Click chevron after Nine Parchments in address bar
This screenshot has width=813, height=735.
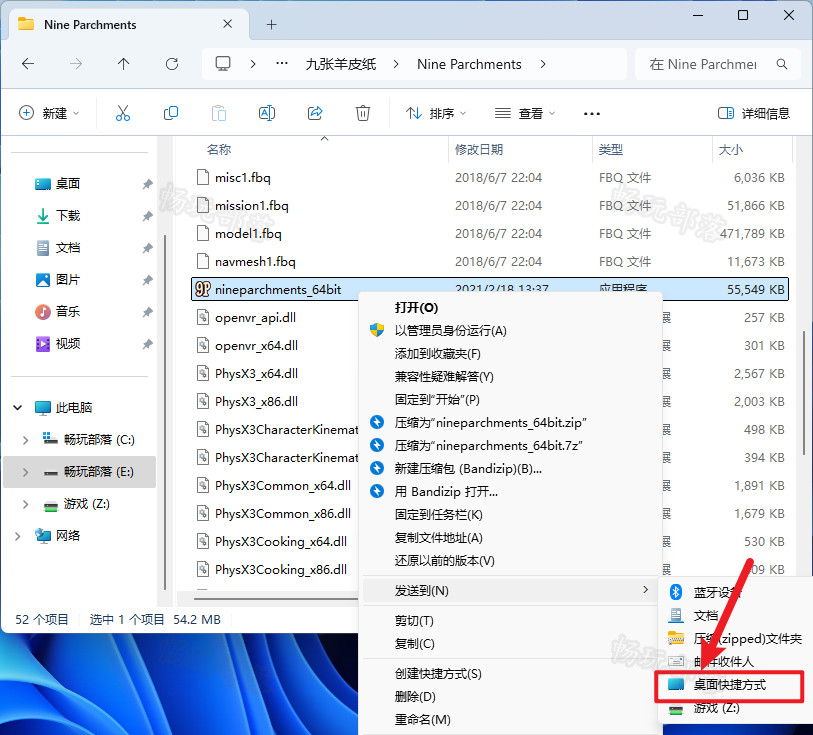tap(543, 64)
